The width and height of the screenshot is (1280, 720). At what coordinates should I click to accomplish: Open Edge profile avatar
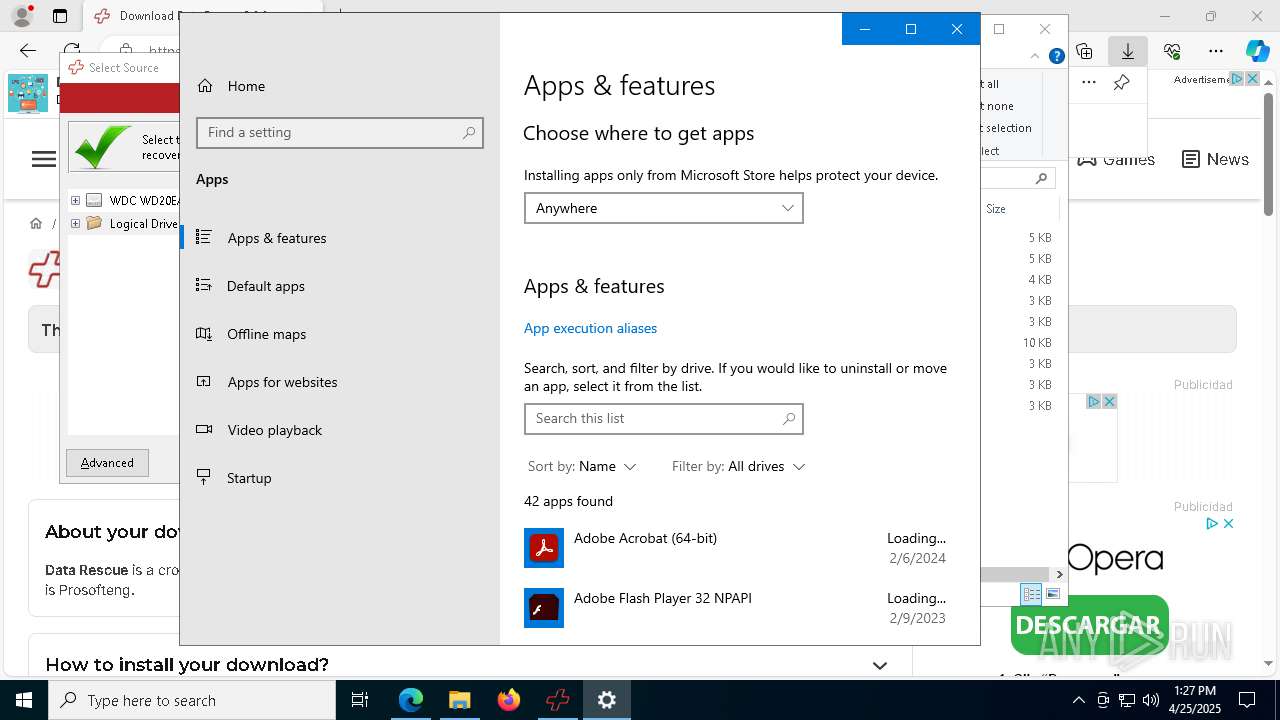pos(22,16)
